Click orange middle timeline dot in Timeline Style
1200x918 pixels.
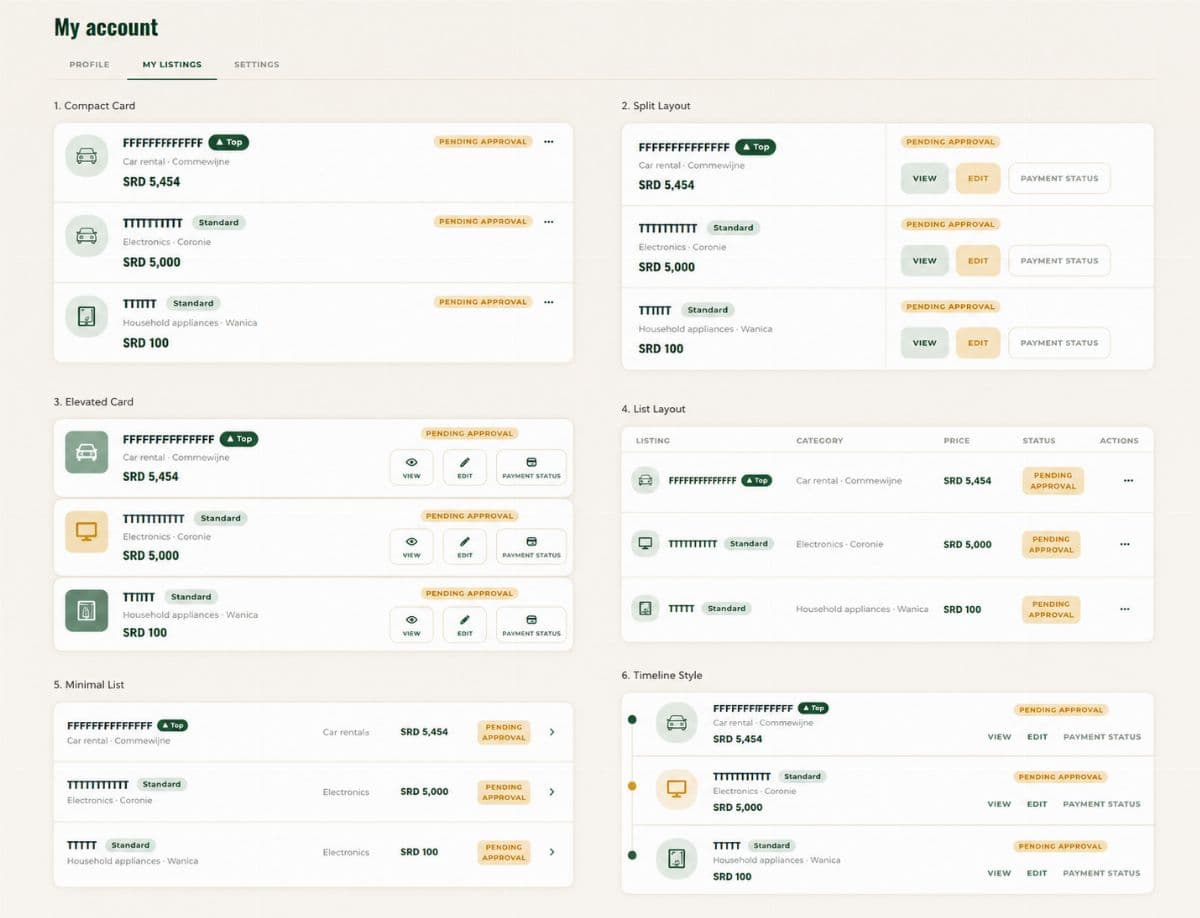pyautogui.click(x=632, y=787)
